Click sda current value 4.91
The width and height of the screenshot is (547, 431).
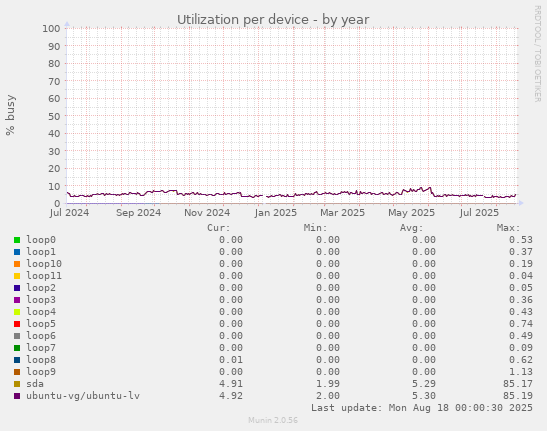click(x=231, y=384)
